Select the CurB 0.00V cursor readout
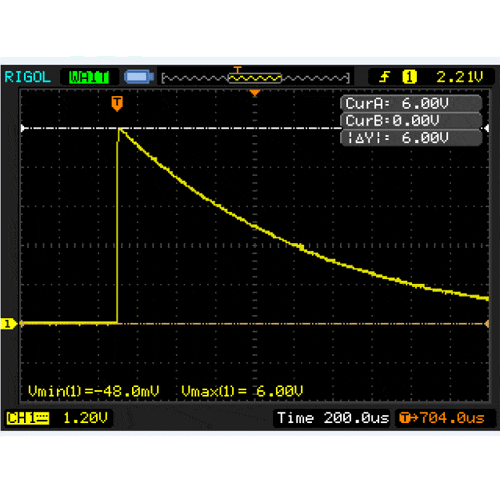 (x=411, y=120)
